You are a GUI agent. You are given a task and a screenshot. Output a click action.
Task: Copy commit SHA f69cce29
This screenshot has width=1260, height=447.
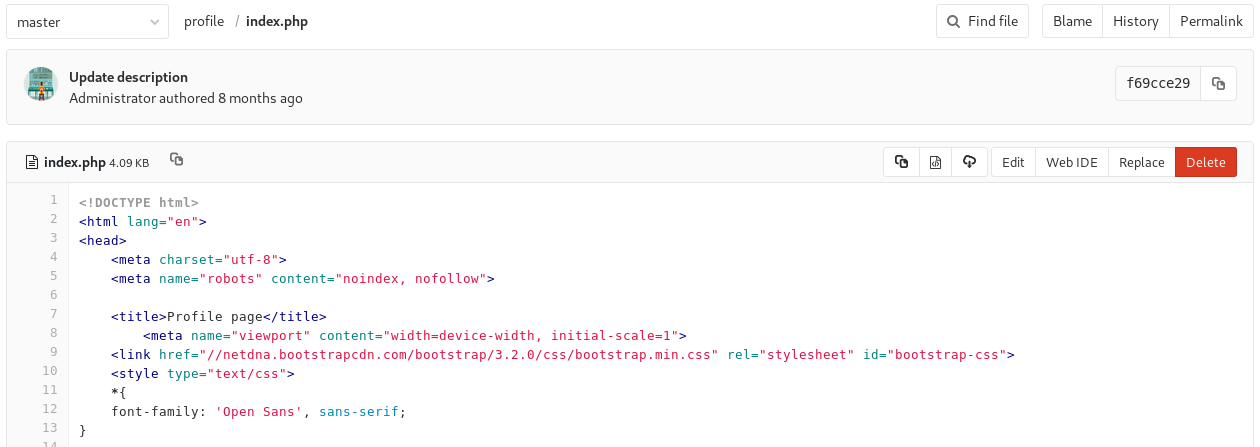click(x=1217, y=84)
